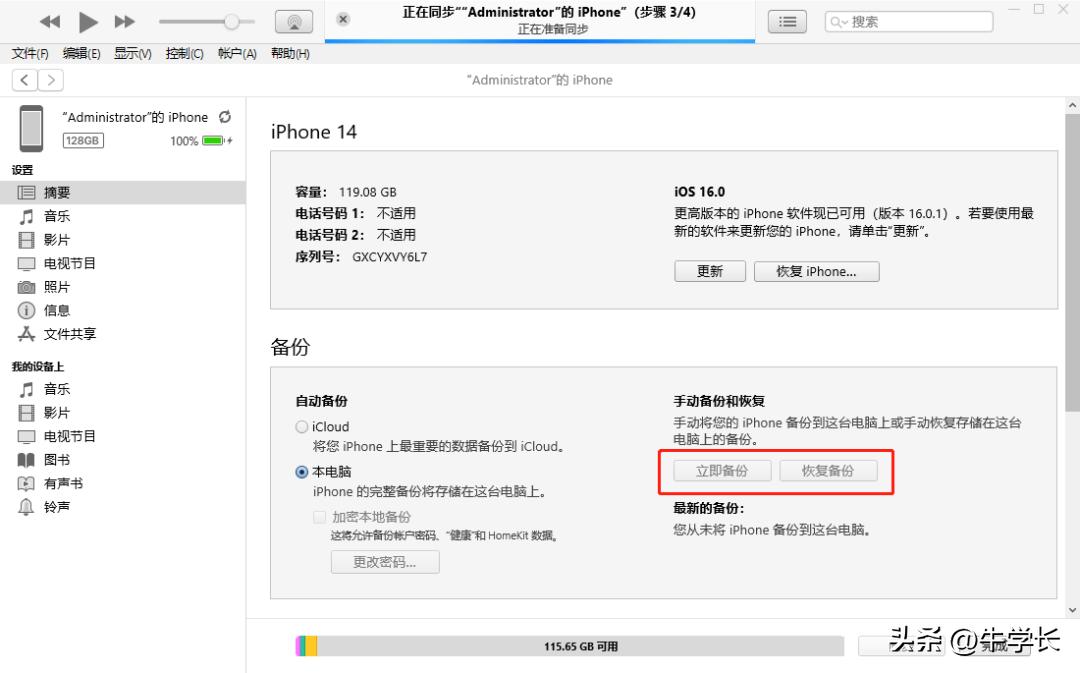Click 立即备份 to back up now
The height and width of the screenshot is (673, 1080).
(x=722, y=470)
